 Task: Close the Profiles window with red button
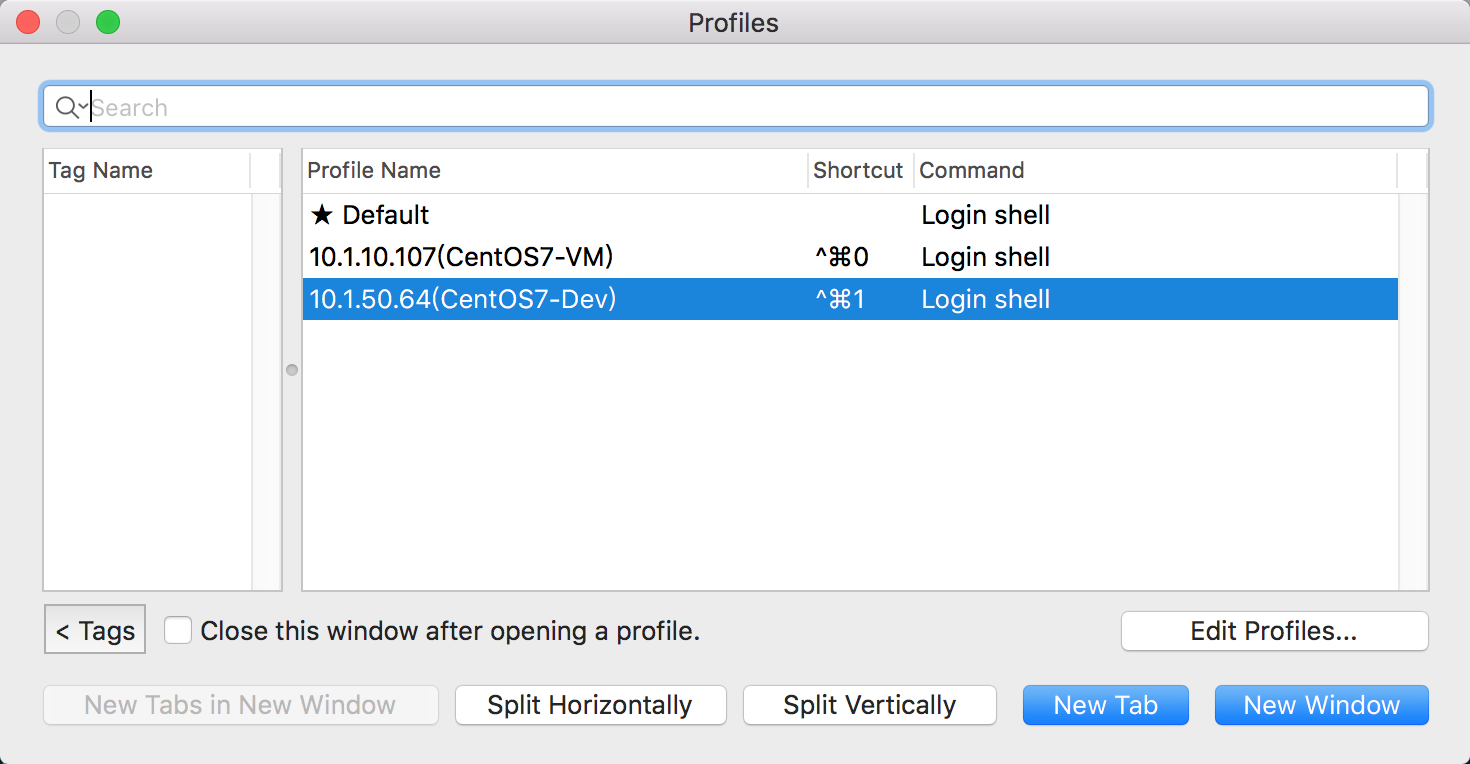[28, 22]
